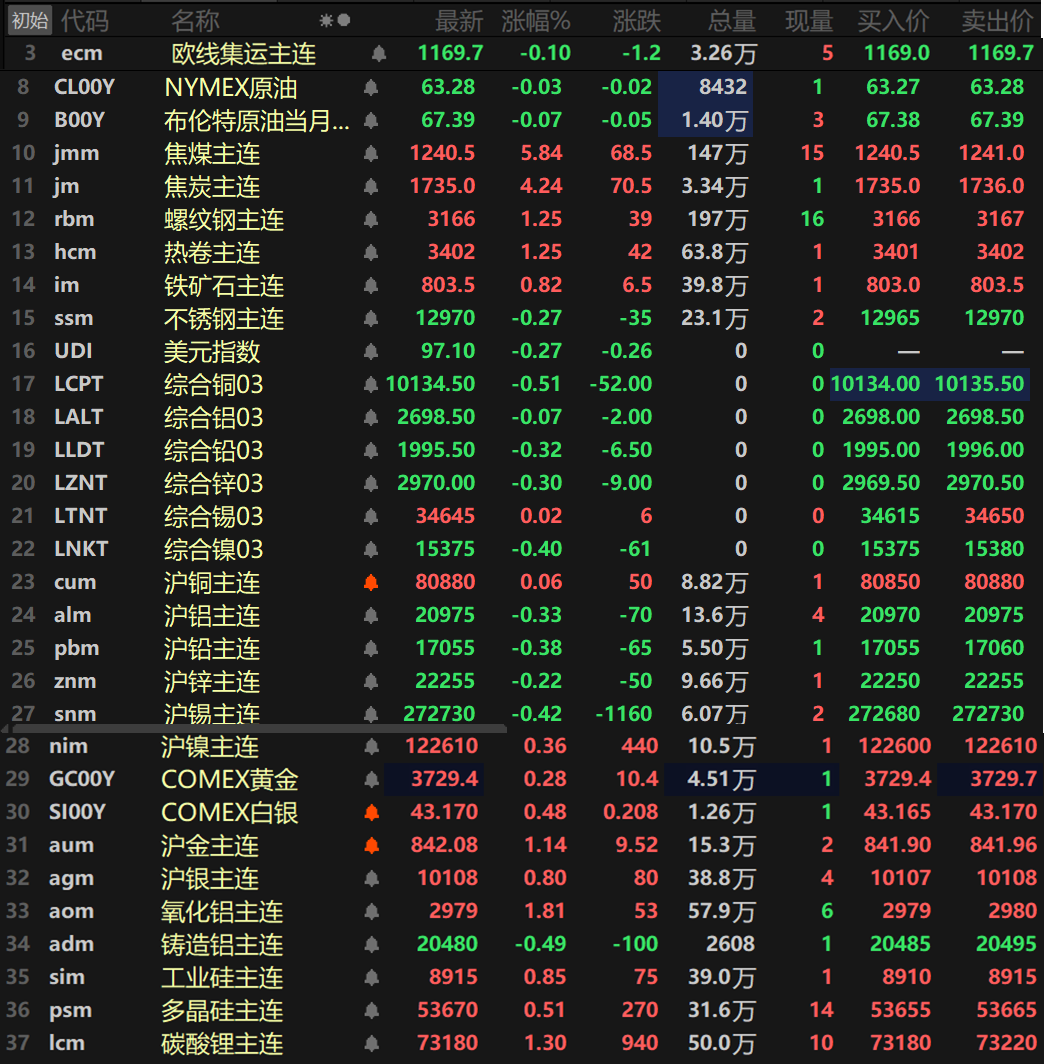
Task: Toggle alert bell for NYMEX原油
Action: 371,87
